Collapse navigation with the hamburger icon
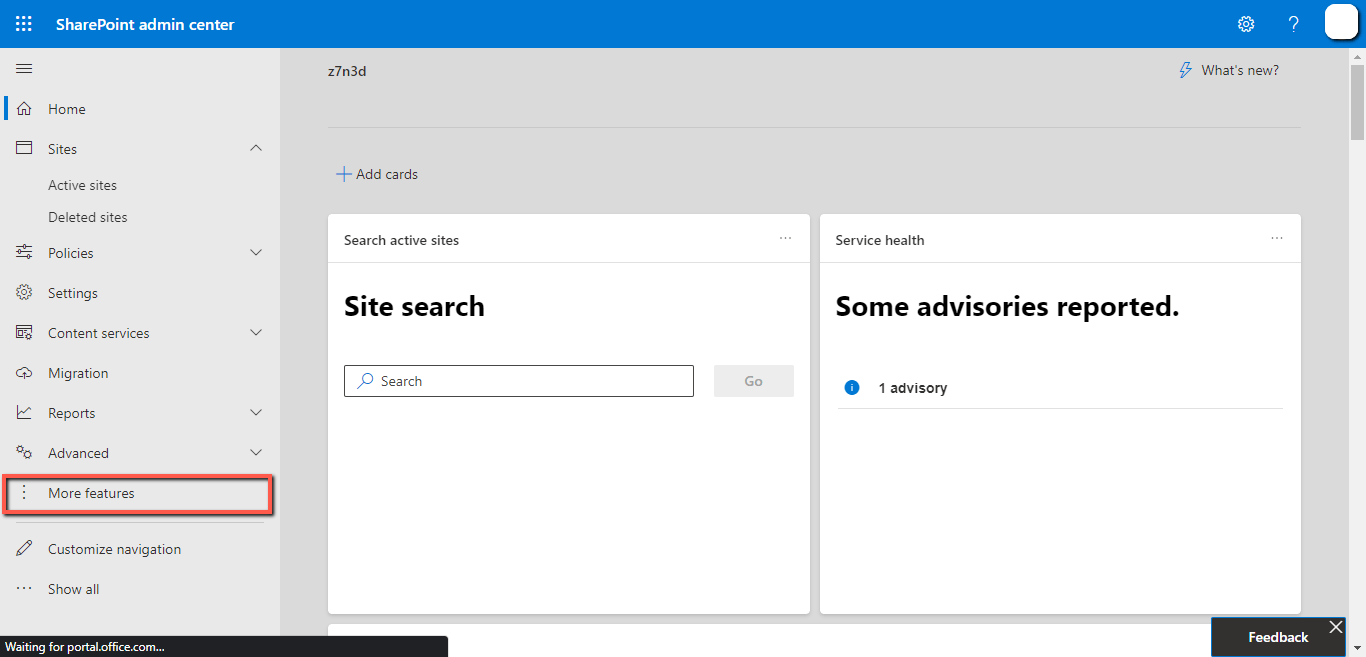Viewport: 1366px width, 657px height. pyautogui.click(x=24, y=68)
